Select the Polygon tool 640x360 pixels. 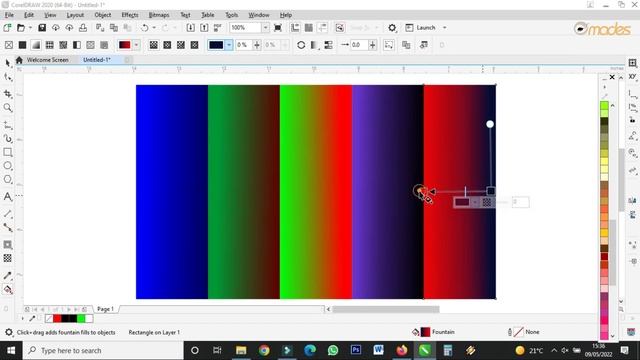click(7, 179)
